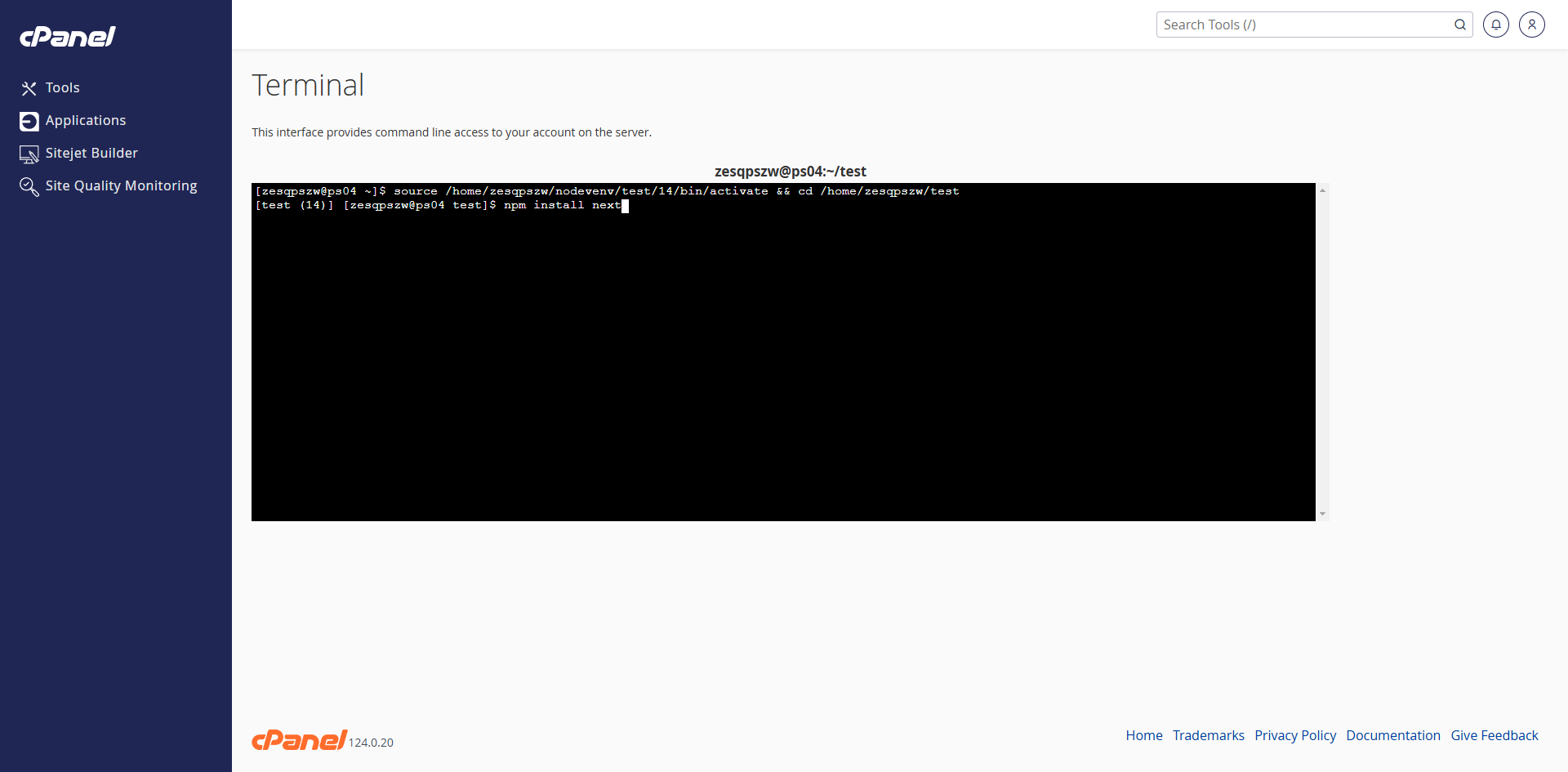Click the terminal scrollbar down arrow
This screenshot has width=1568, height=772.
[1322, 514]
